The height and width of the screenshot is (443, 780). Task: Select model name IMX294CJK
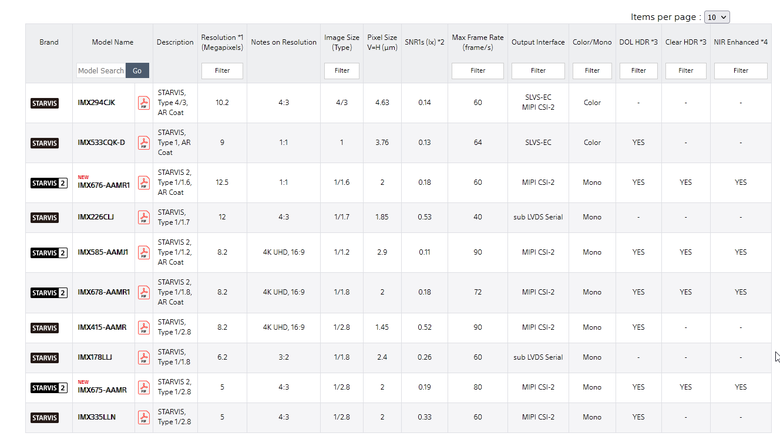pyautogui.click(x=96, y=103)
